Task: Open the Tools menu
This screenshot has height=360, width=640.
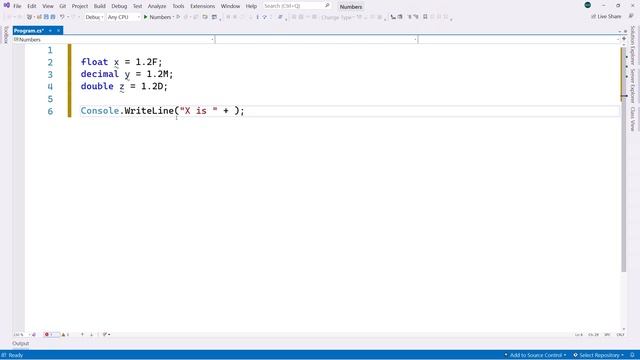Action: coord(178,6)
